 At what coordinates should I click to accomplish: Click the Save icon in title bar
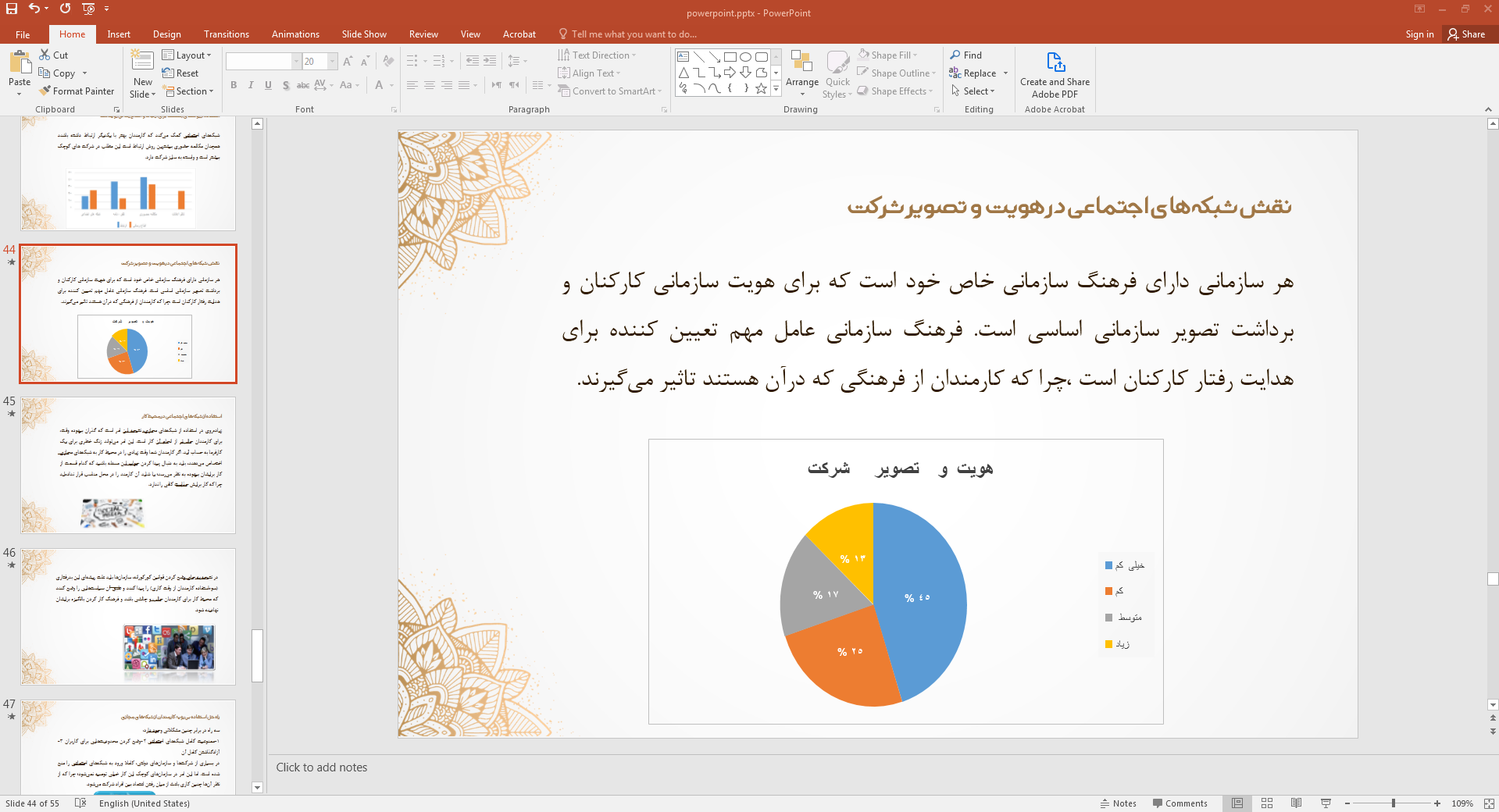12,9
